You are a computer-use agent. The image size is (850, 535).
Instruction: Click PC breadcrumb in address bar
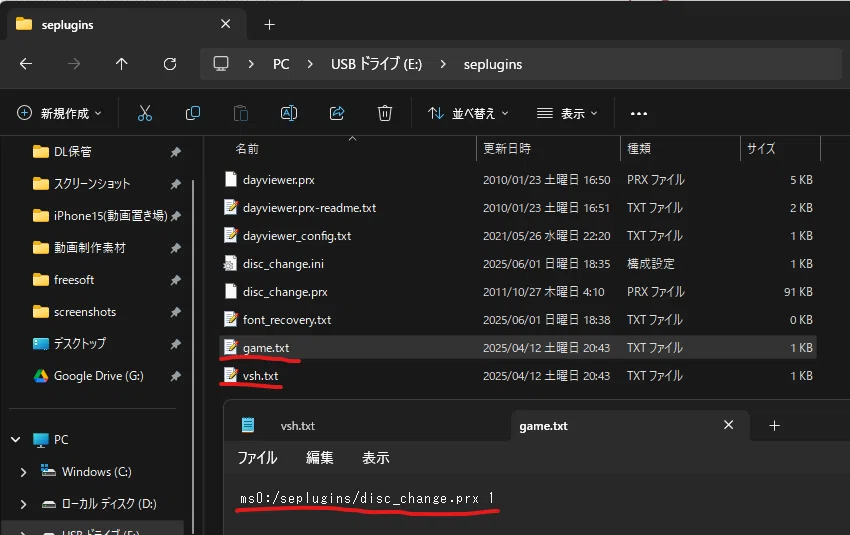[x=281, y=64]
